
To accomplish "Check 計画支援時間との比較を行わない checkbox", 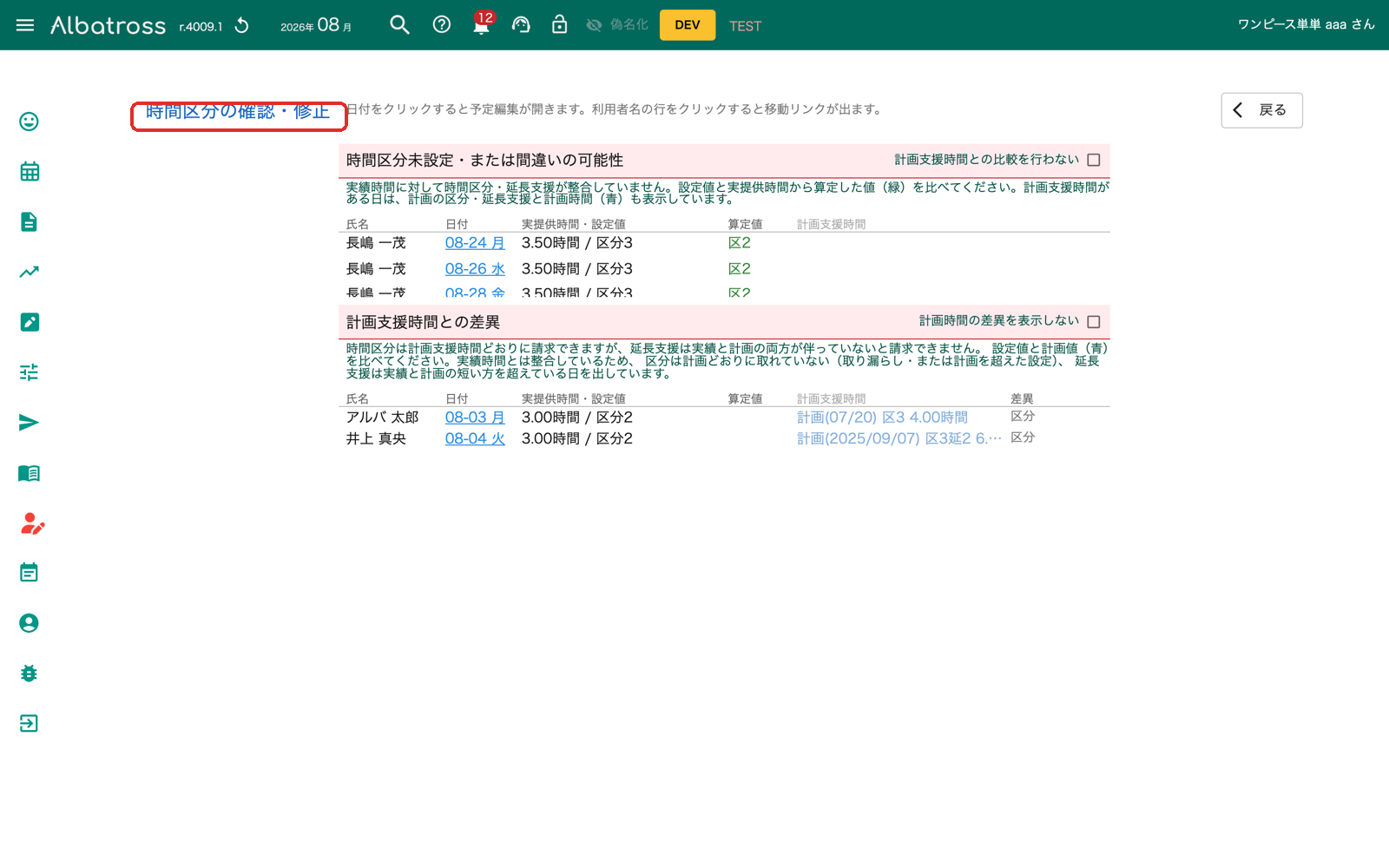I will pos(1094,160).
